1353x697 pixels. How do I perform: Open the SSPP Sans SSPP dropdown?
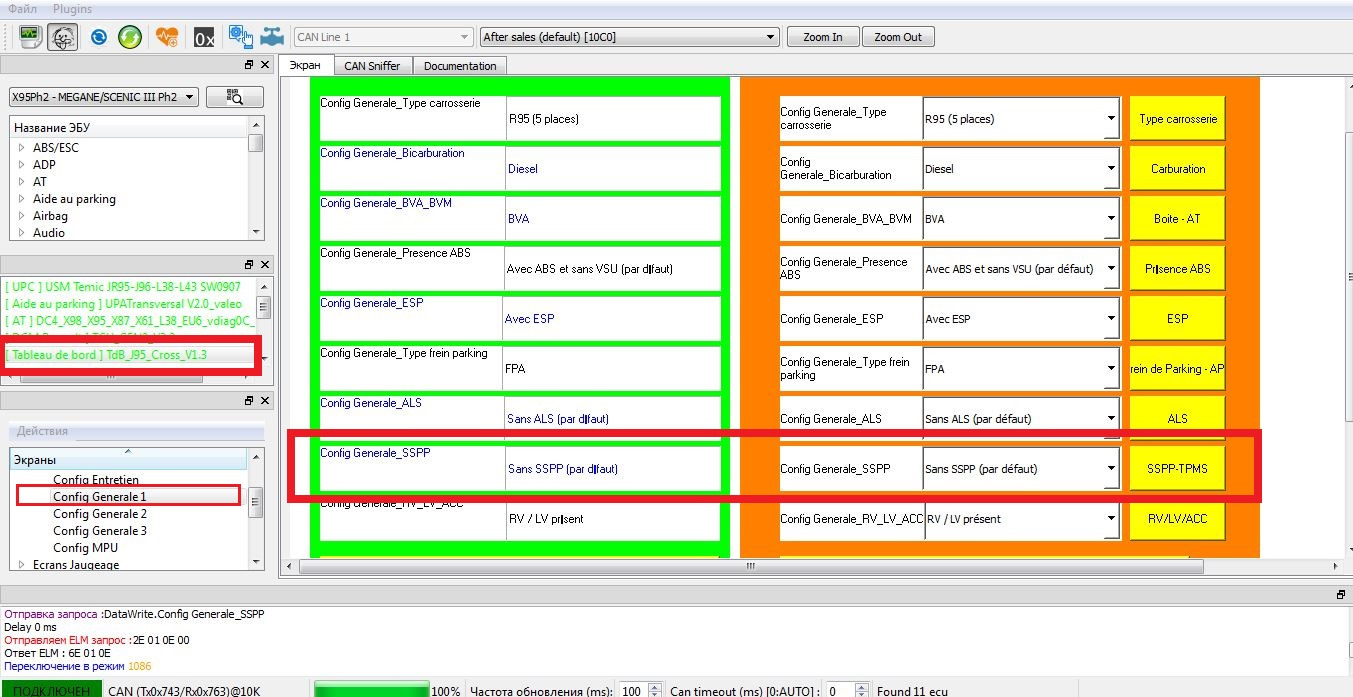(x=1020, y=469)
